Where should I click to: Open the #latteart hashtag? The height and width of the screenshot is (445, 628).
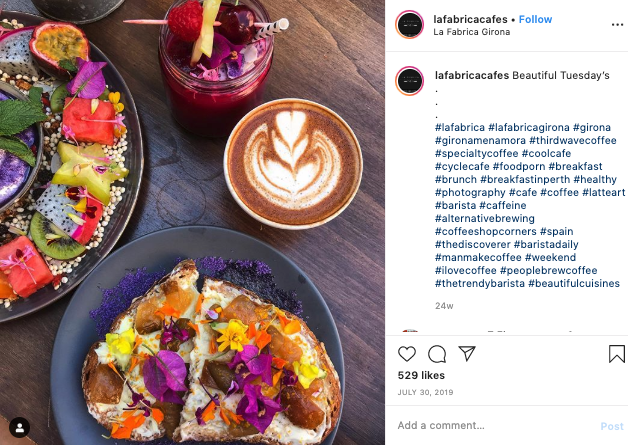604,193
